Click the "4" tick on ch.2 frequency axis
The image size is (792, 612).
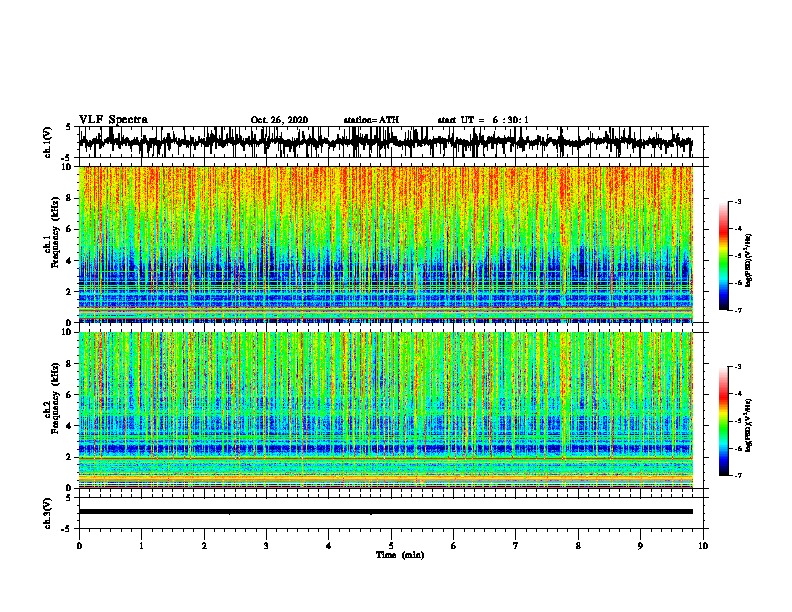pyautogui.click(x=69, y=426)
